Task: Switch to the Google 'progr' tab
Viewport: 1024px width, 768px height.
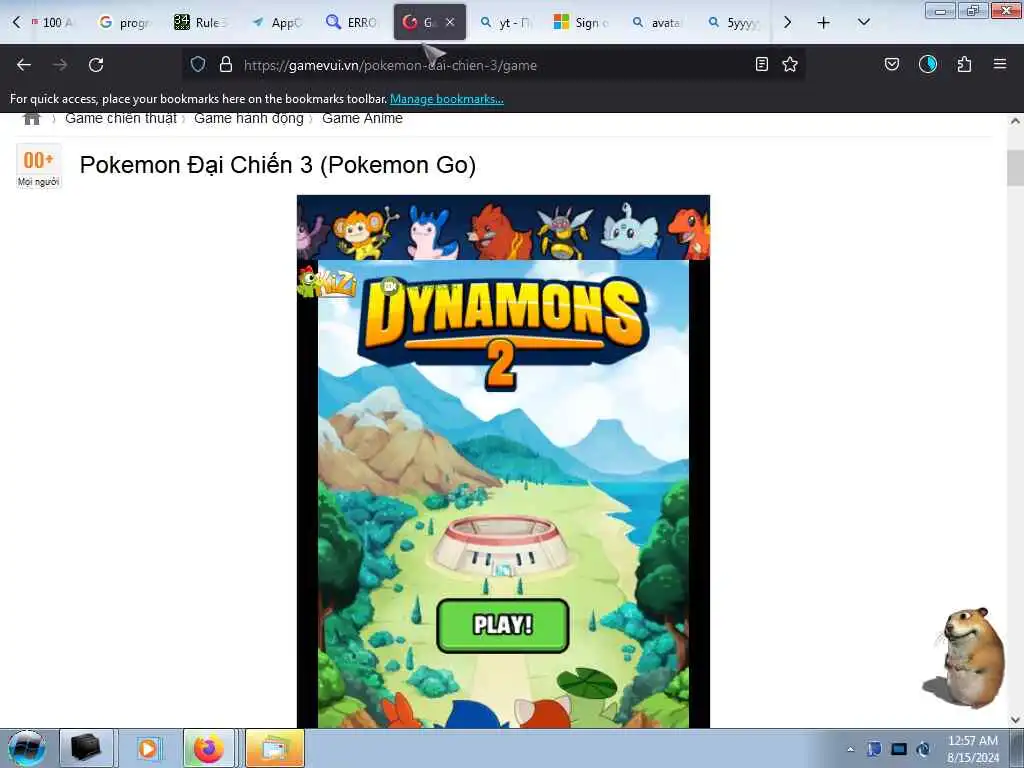Action: (x=124, y=23)
